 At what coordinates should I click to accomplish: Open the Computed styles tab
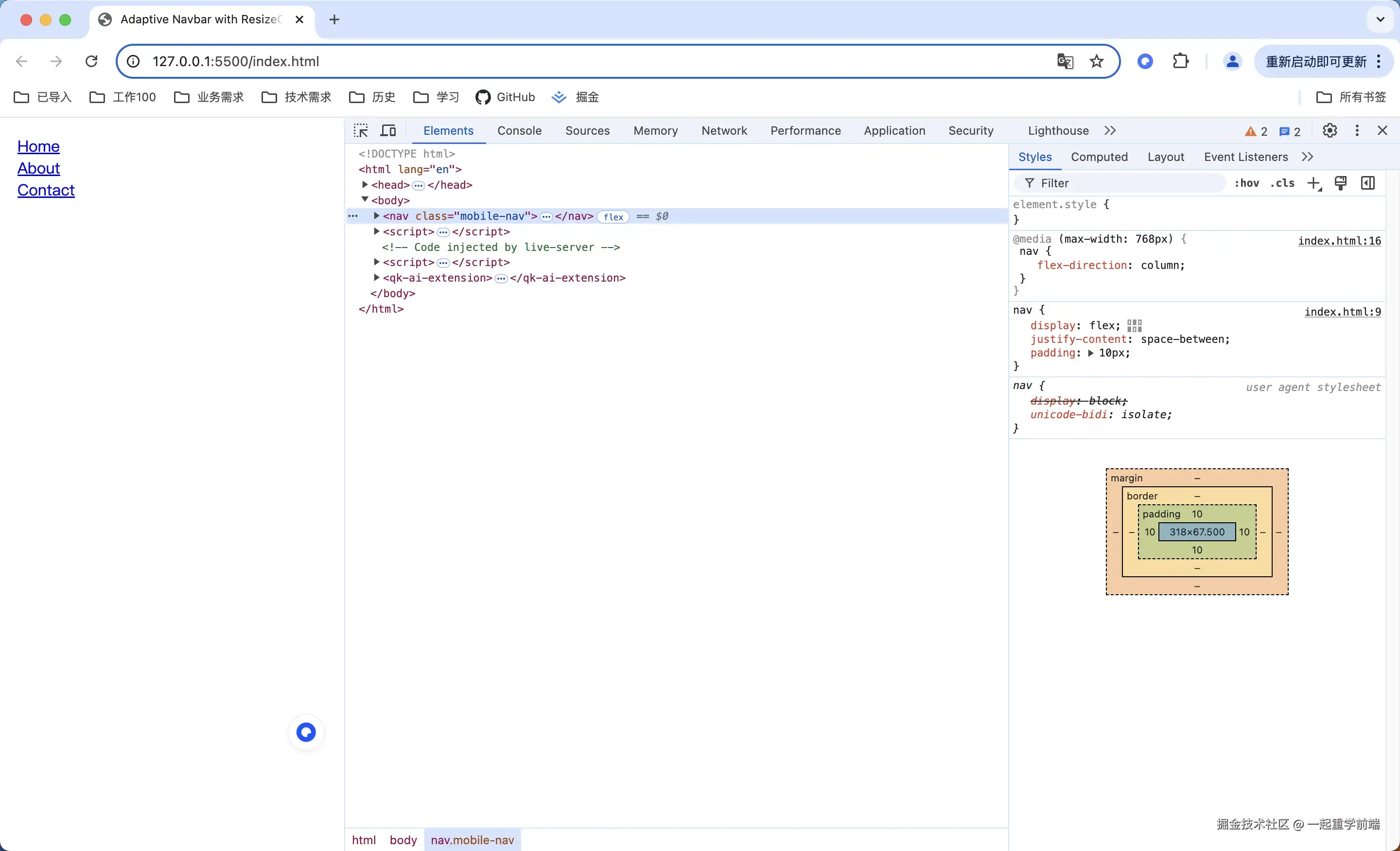(1099, 157)
